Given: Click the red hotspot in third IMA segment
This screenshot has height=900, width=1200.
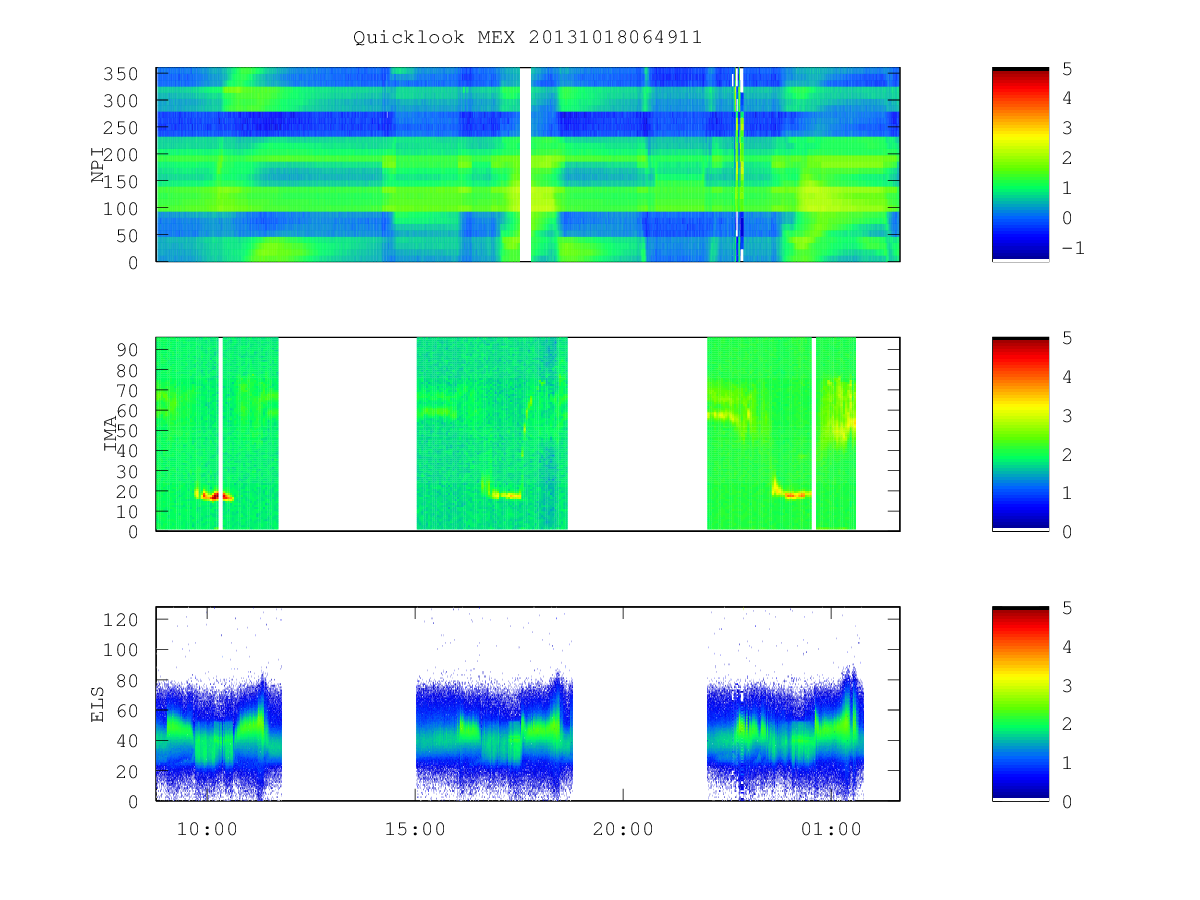Looking at the screenshot, I should pyautogui.click(x=795, y=494).
